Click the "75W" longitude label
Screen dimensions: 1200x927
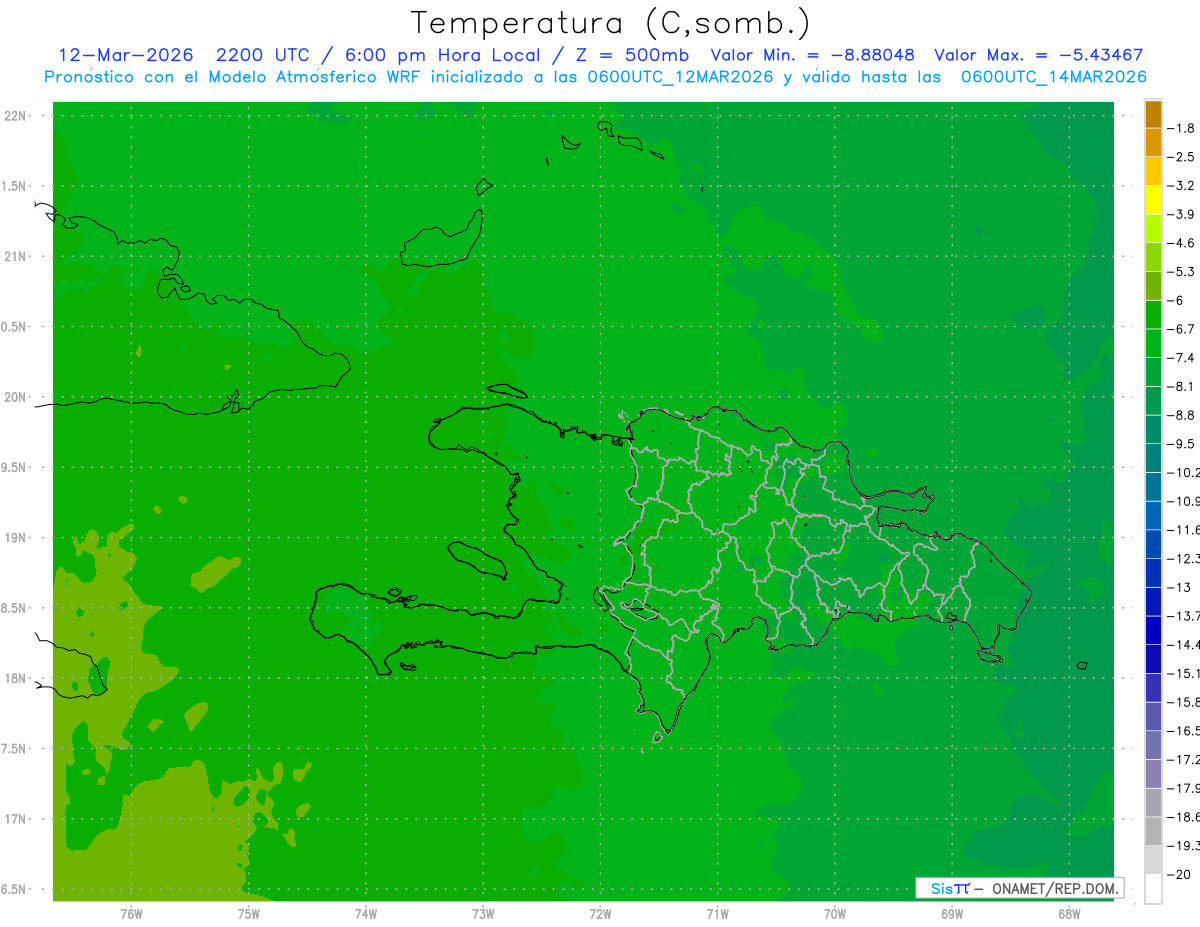pos(248,914)
